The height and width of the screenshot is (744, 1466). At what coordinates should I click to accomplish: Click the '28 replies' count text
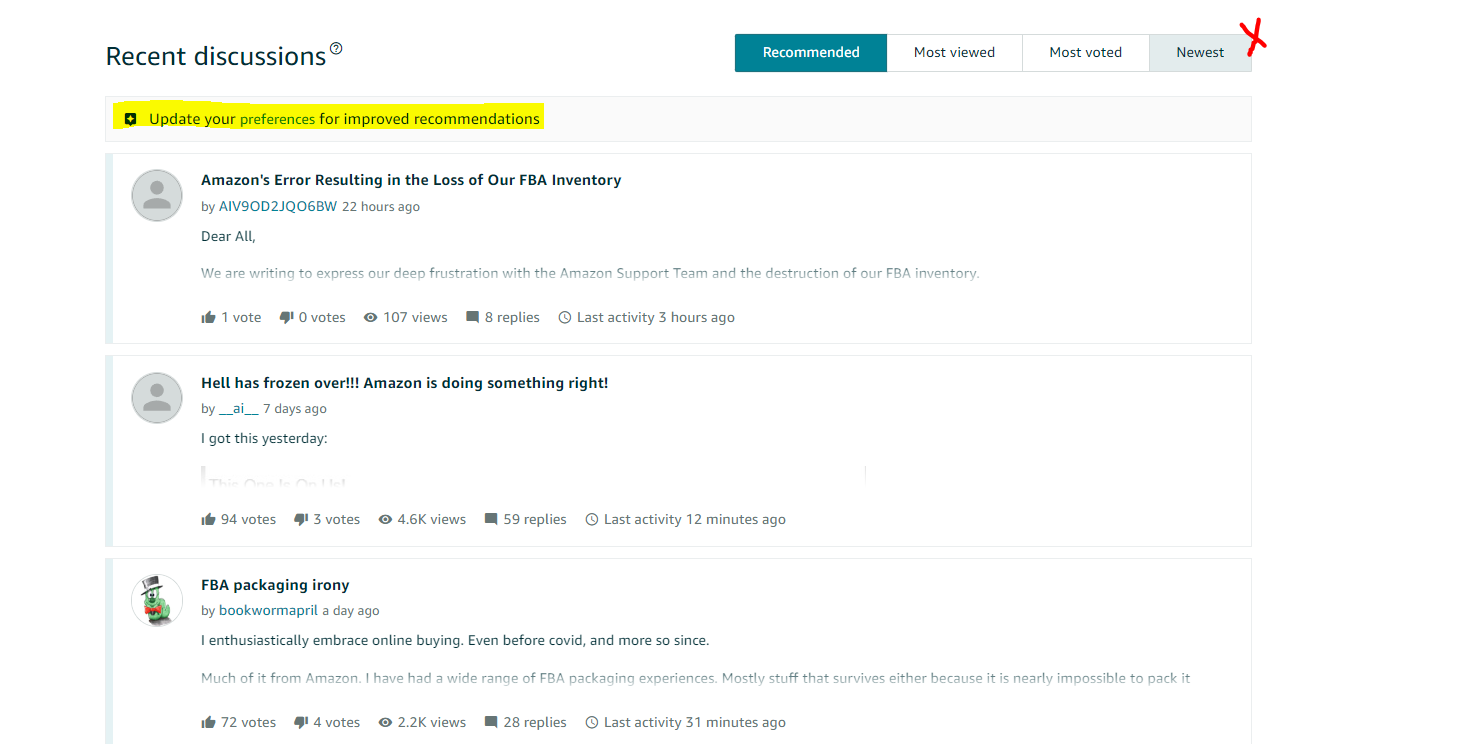(x=535, y=723)
